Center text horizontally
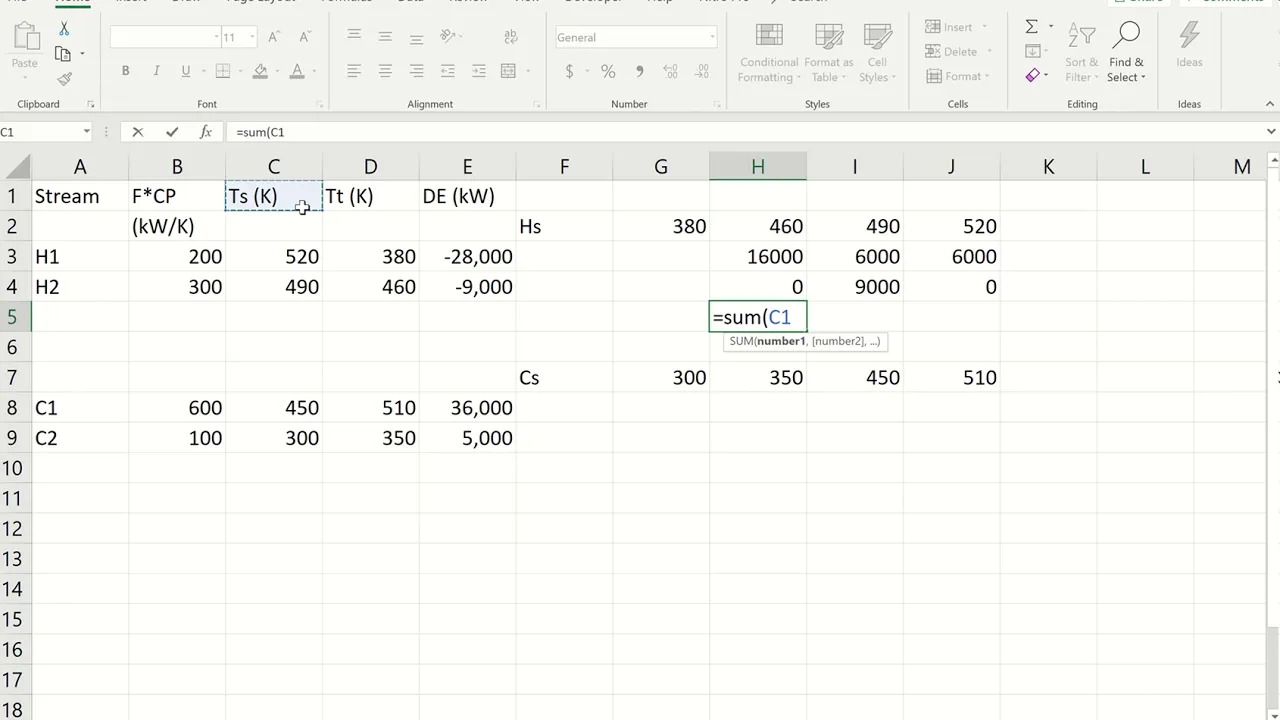Screen dimensions: 1280x720 click(385, 71)
